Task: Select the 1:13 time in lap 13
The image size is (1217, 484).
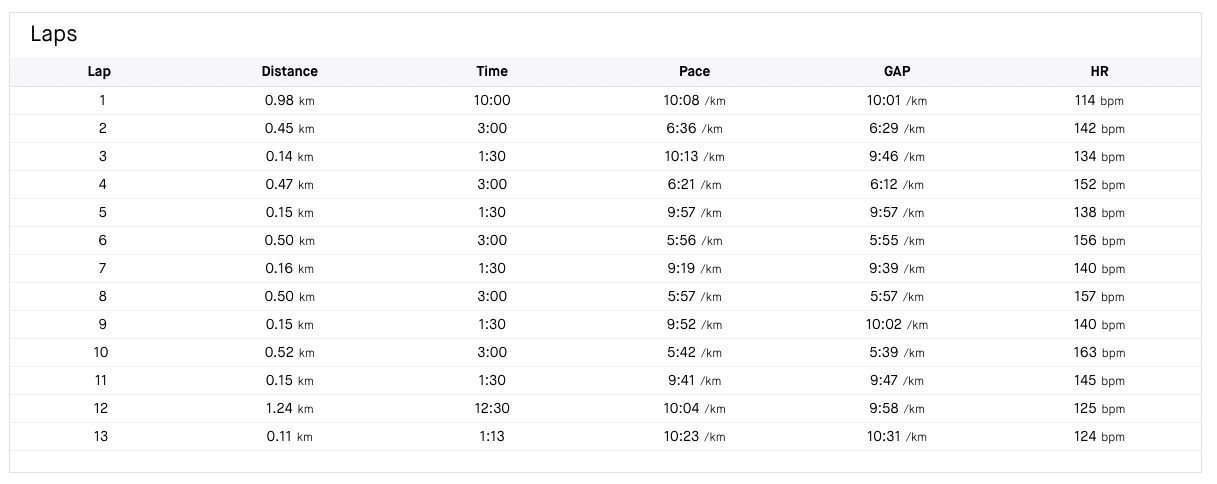Action: 492,437
